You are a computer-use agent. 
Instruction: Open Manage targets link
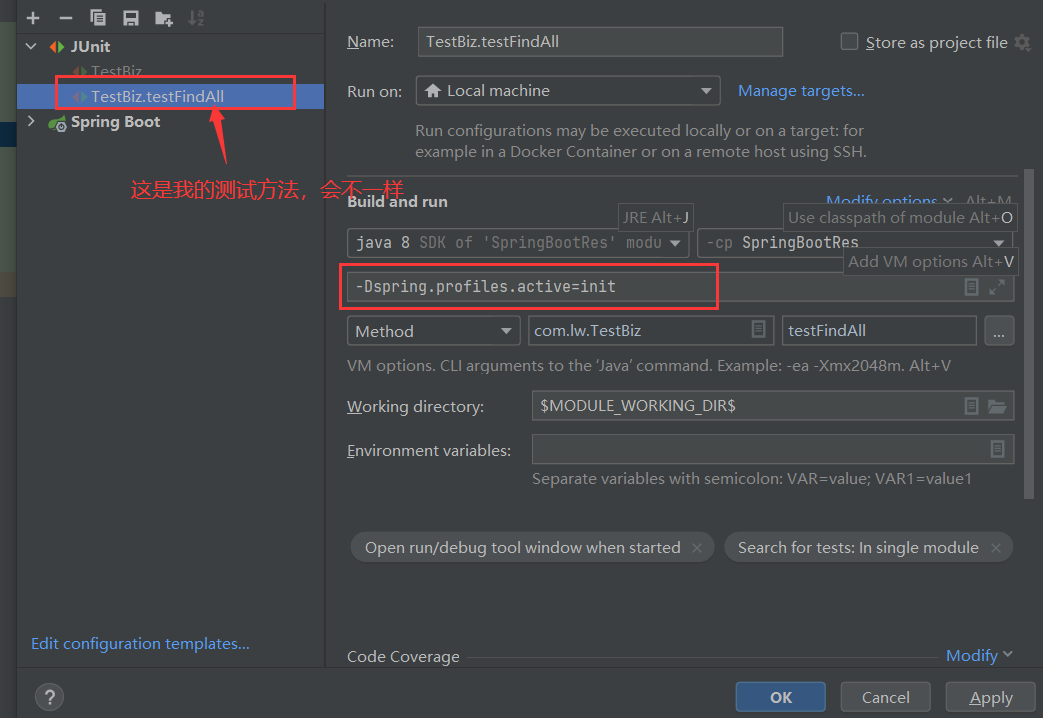click(x=801, y=90)
